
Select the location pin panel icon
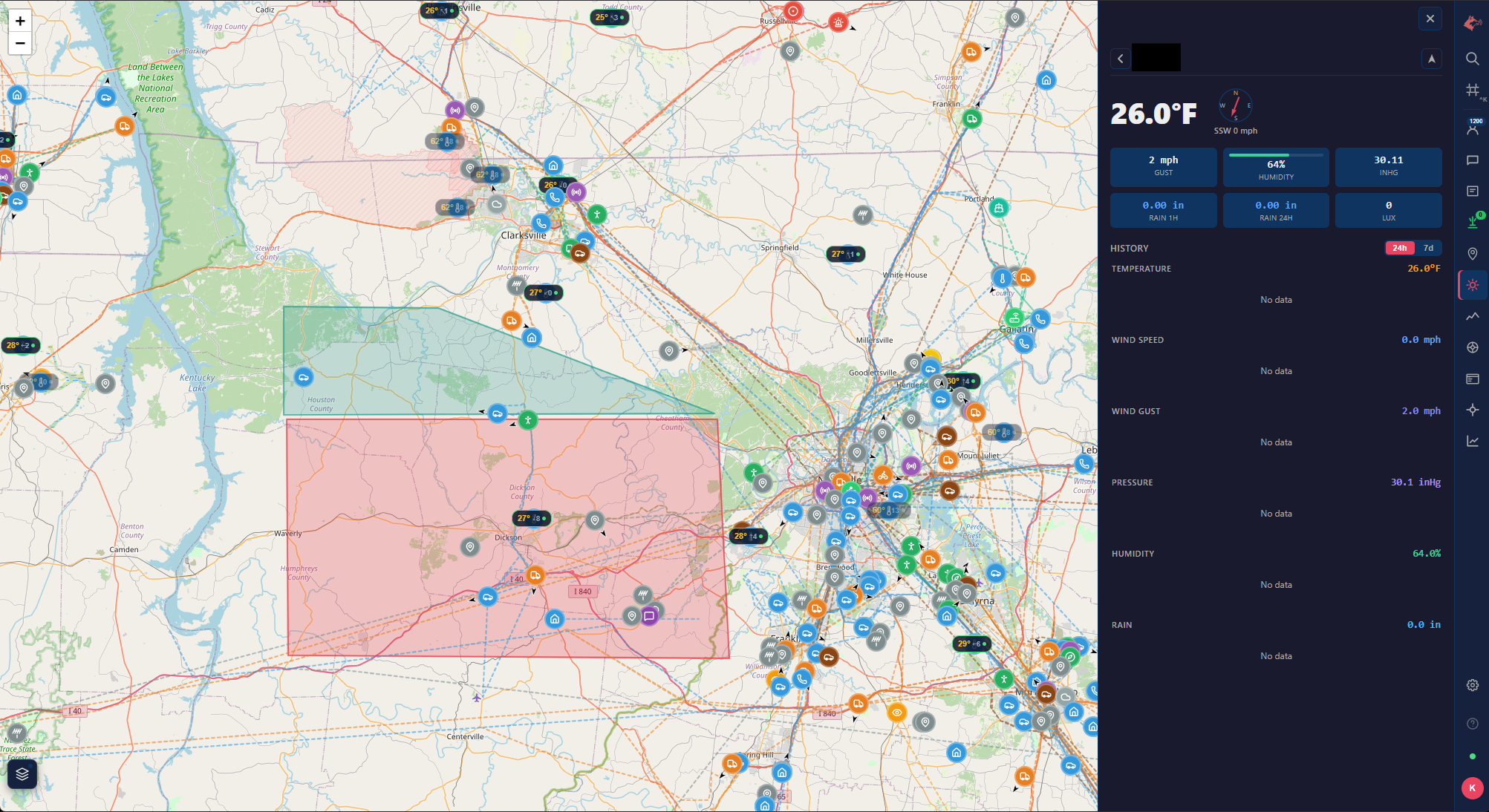point(1473,253)
